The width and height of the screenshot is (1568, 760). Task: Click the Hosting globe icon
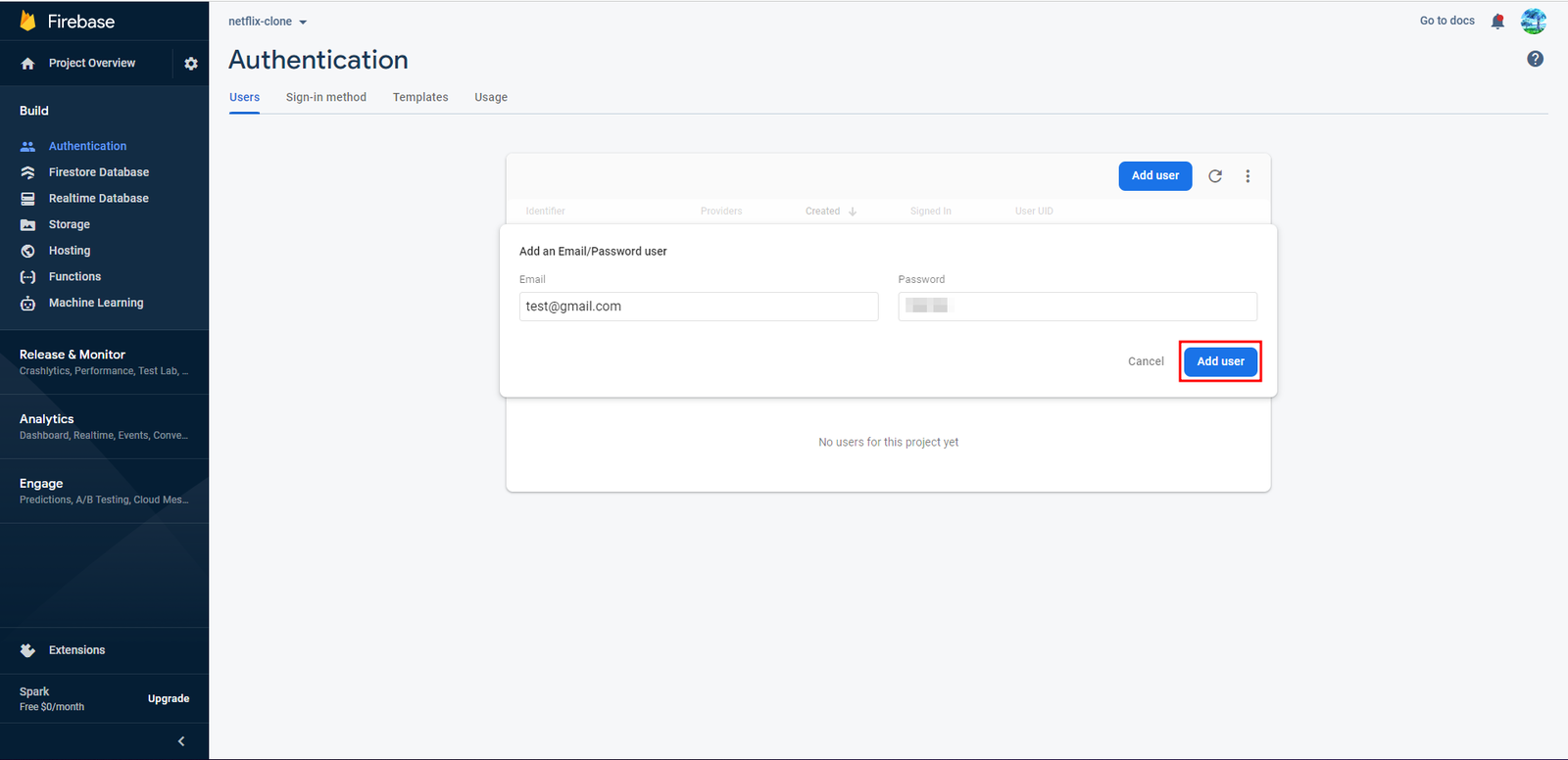(27, 251)
